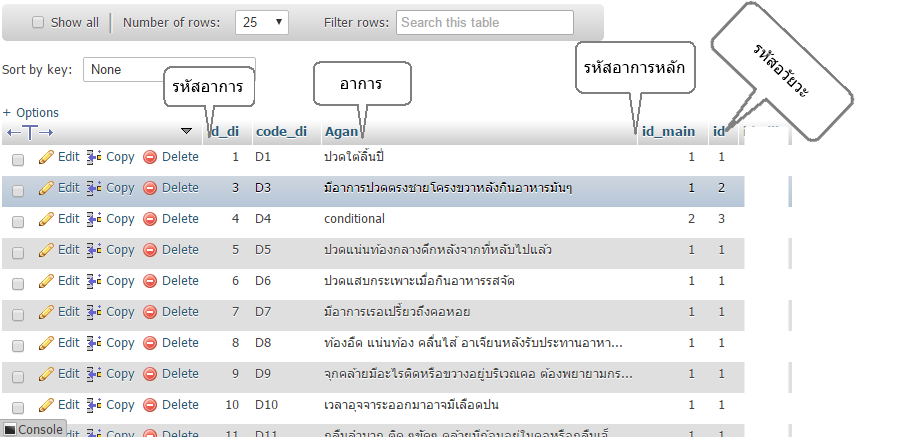The image size is (898, 439).
Task: Click Copy link text in row D10
Action: point(120,405)
